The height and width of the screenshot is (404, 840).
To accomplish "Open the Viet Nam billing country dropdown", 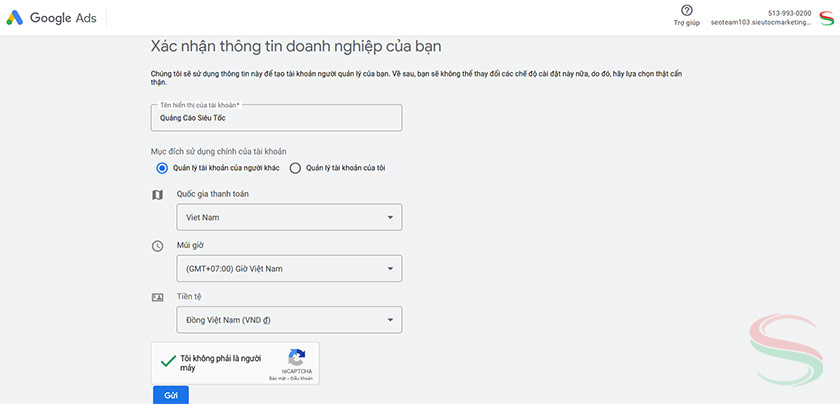I will tap(288, 217).
